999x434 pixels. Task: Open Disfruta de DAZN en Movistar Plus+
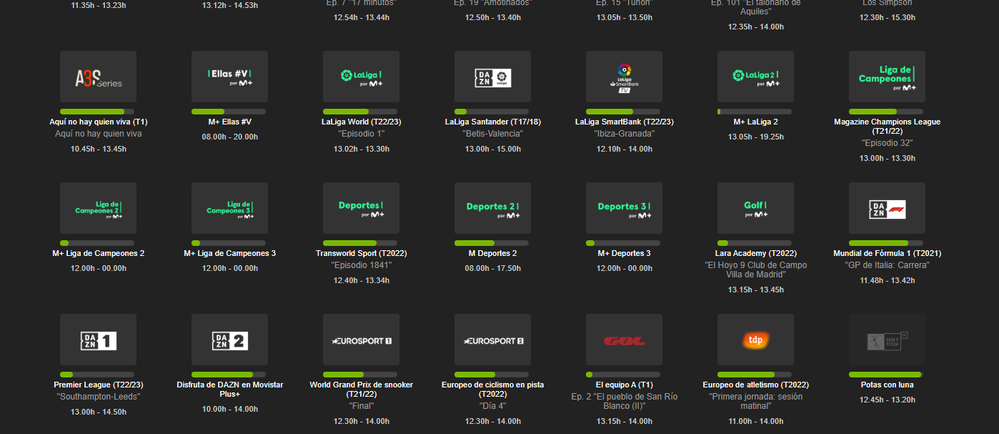pyautogui.click(x=229, y=389)
